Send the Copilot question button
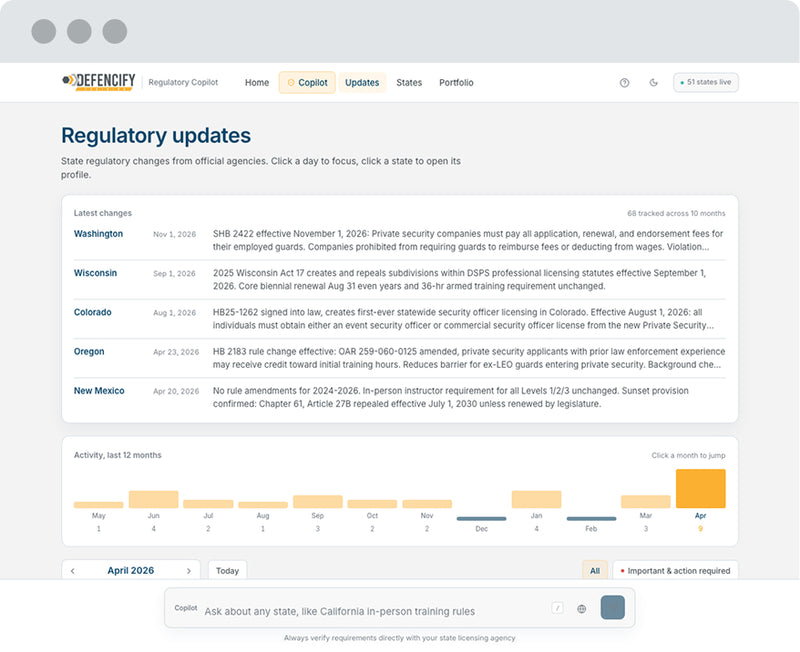This screenshot has width=800, height=652. (612, 608)
